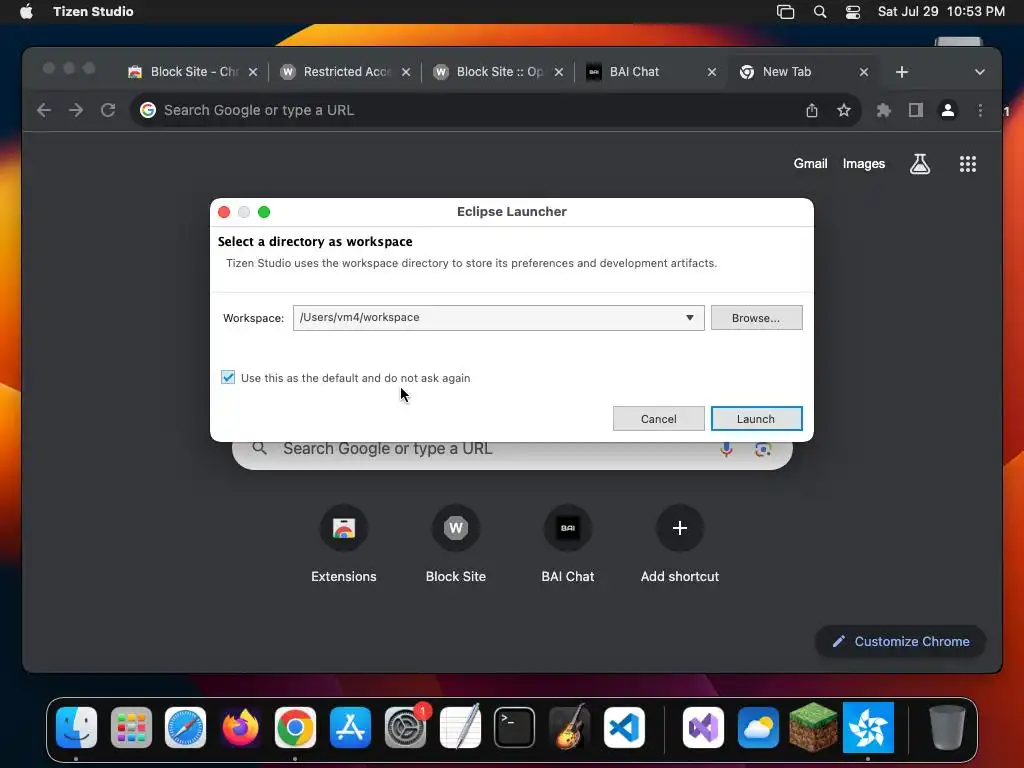Open the Tizen Studio menu in the menu bar
The image size is (1024, 768).
93,11
